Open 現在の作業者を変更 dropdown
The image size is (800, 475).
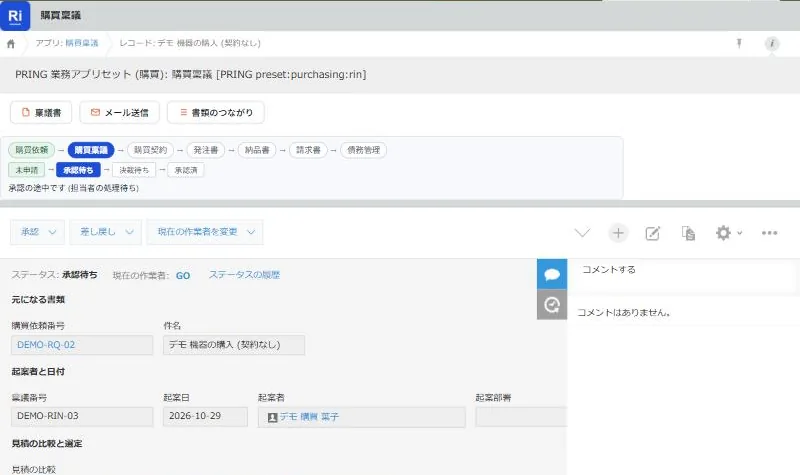pyautogui.click(x=205, y=232)
